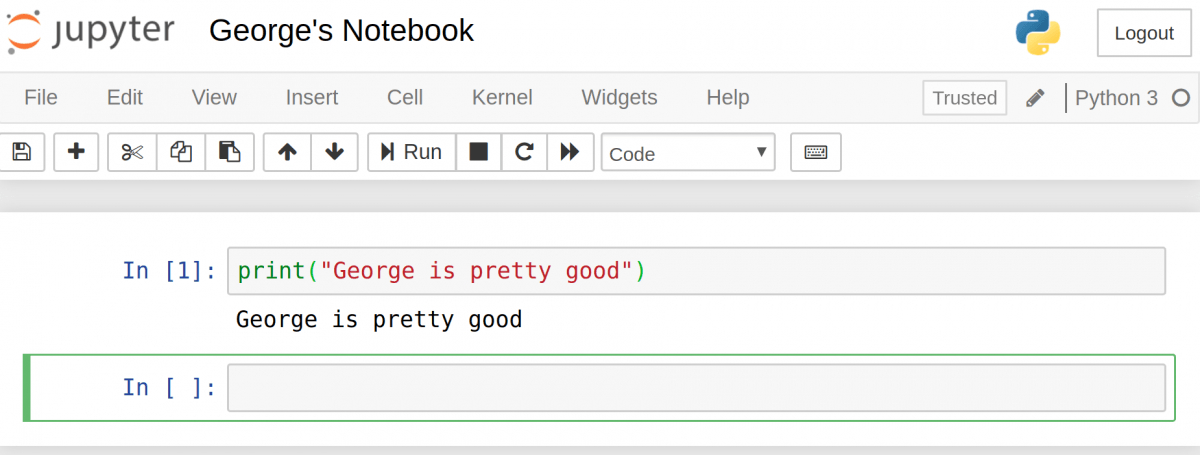Click into the empty code cell input
The image size is (1200, 455).
695,388
